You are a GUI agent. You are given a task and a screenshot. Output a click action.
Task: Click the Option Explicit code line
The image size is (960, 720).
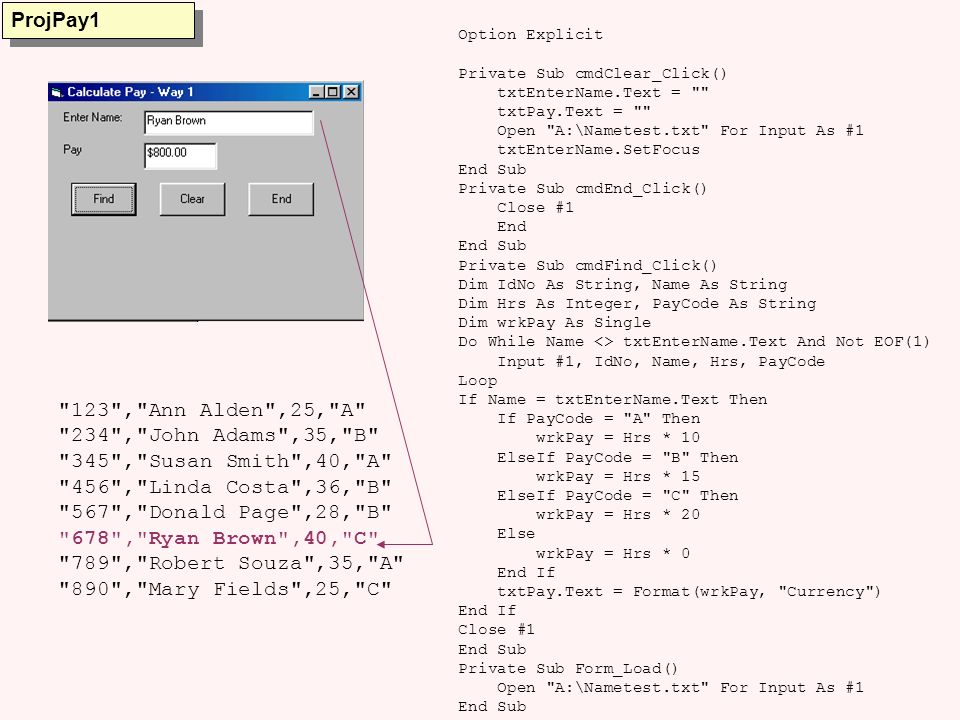(530, 35)
